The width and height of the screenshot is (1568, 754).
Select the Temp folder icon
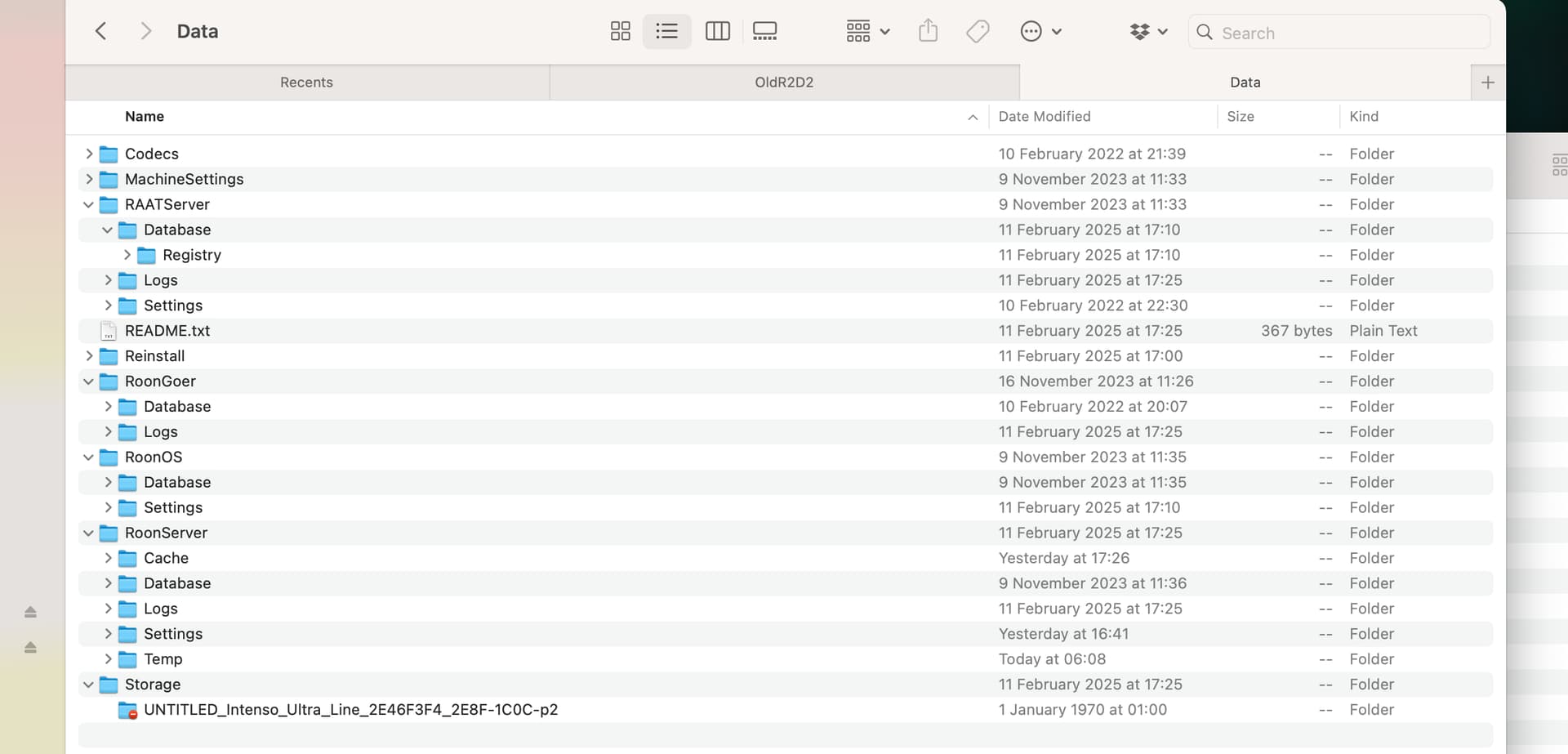127,659
